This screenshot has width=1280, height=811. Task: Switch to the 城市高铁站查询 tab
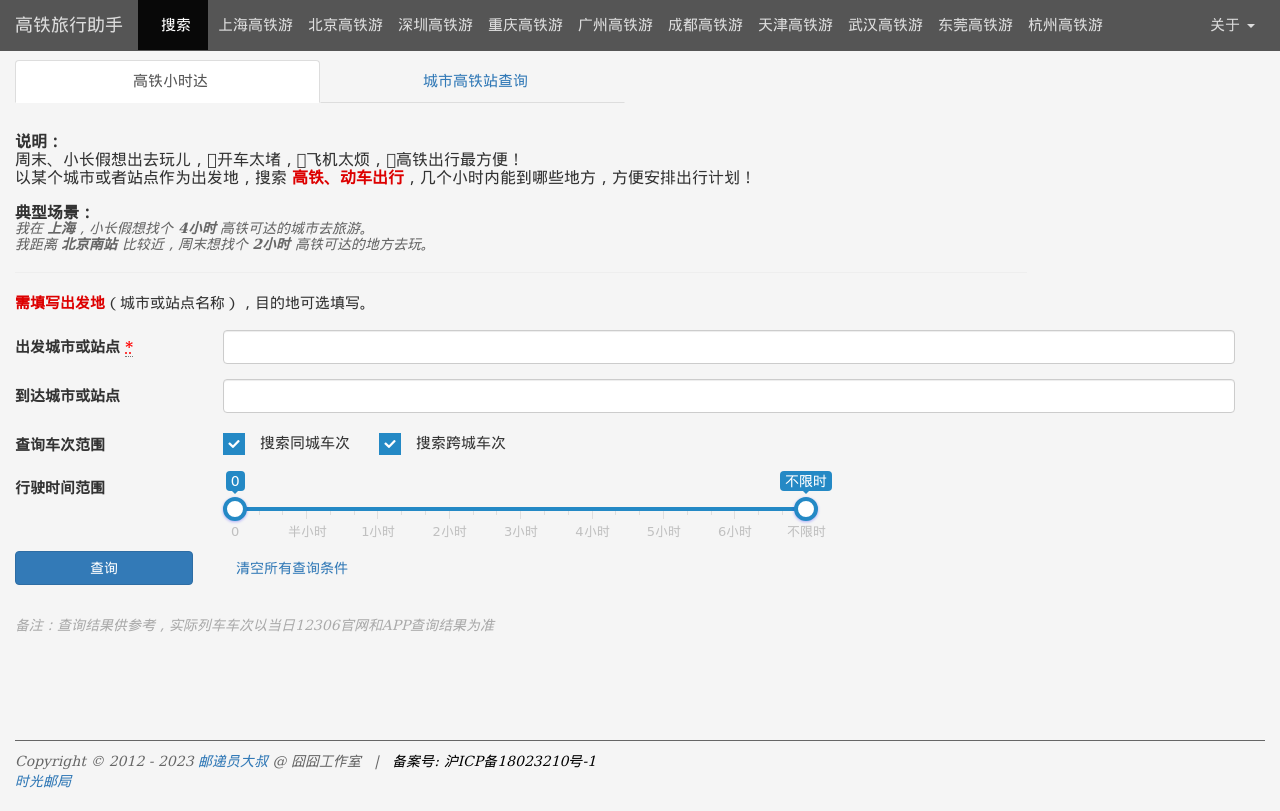(x=474, y=79)
